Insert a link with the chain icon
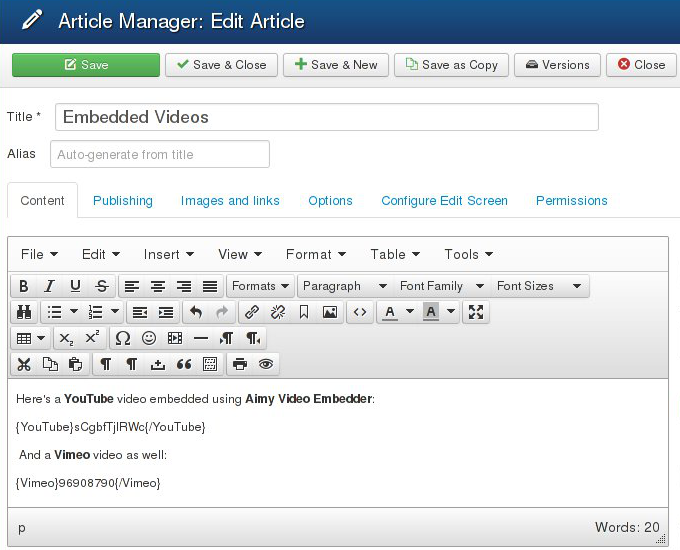 252,312
